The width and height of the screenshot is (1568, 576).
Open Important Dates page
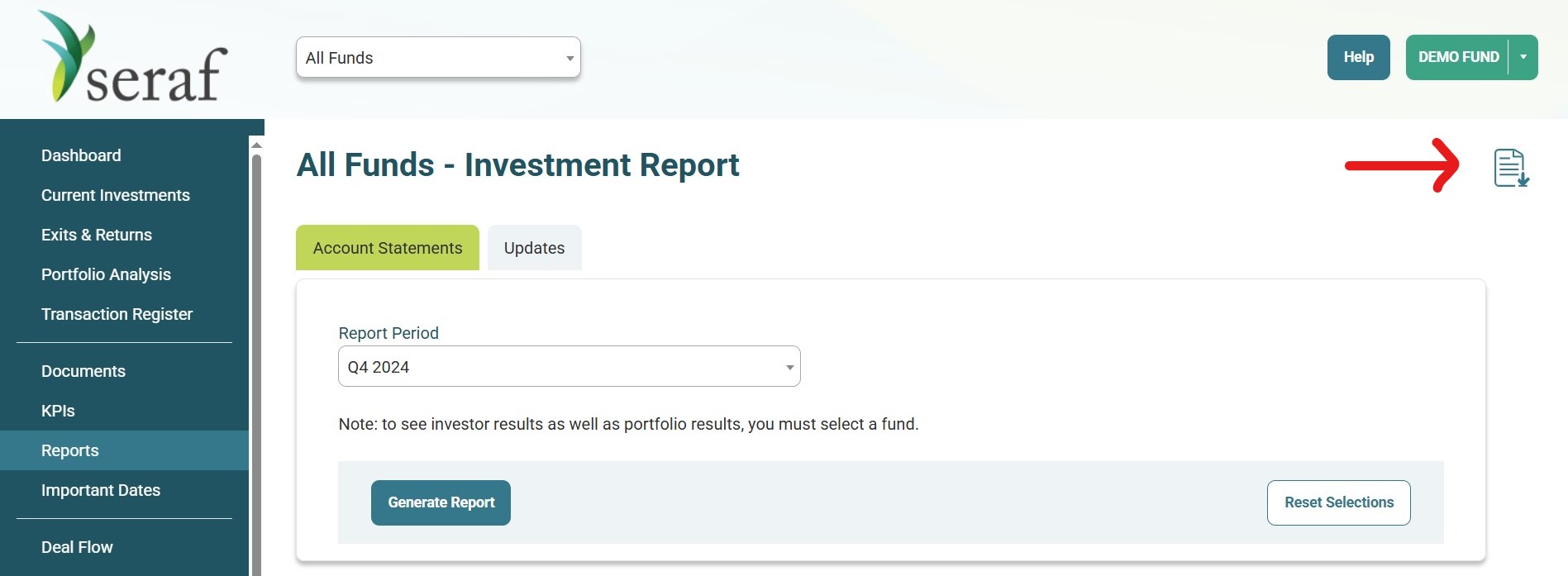[101, 490]
